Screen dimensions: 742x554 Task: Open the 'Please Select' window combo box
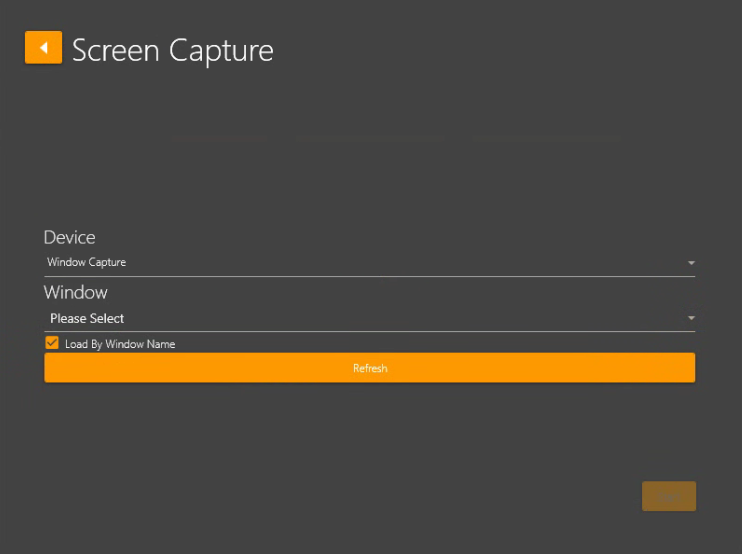click(x=368, y=319)
